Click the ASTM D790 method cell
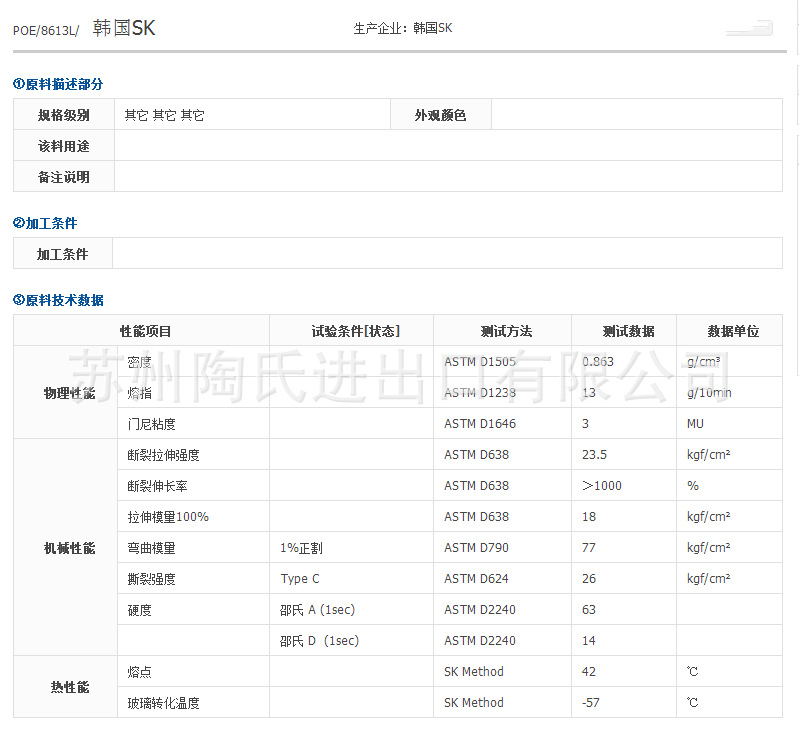 pos(502,547)
